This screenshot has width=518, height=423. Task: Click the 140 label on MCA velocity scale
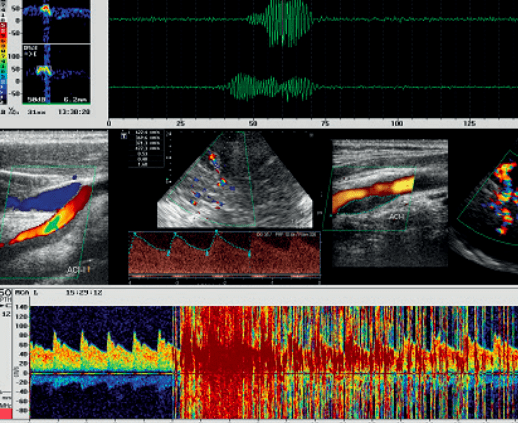(x=21, y=307)
